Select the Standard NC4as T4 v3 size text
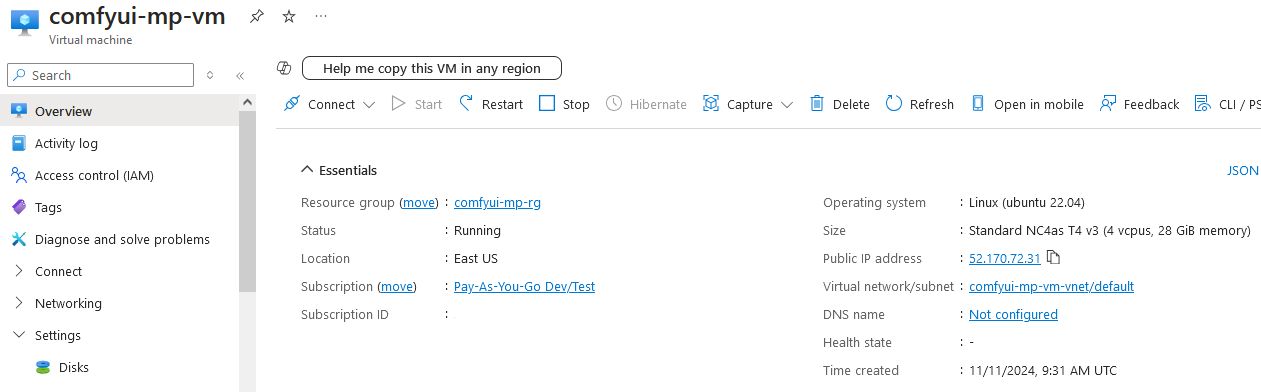Screen dimensions: 1261x392 coord(1110,230)
